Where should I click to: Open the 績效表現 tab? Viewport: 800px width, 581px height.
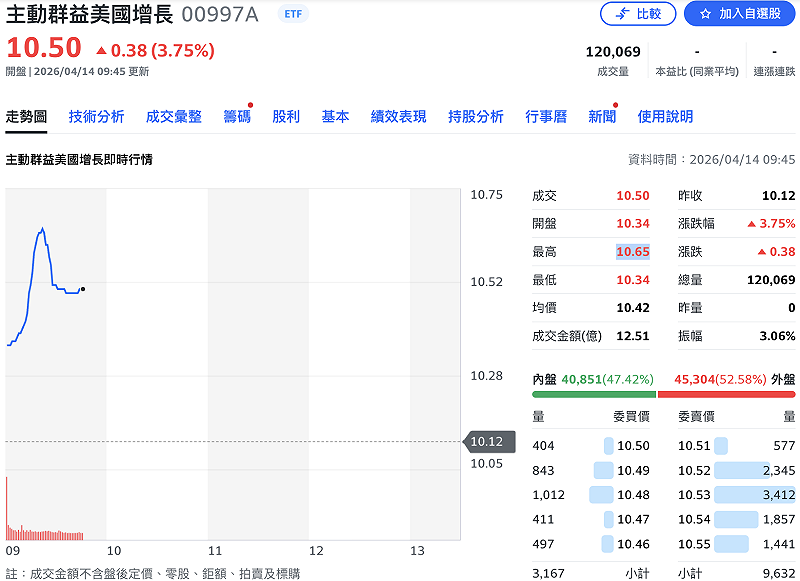(x=400, y=116)
